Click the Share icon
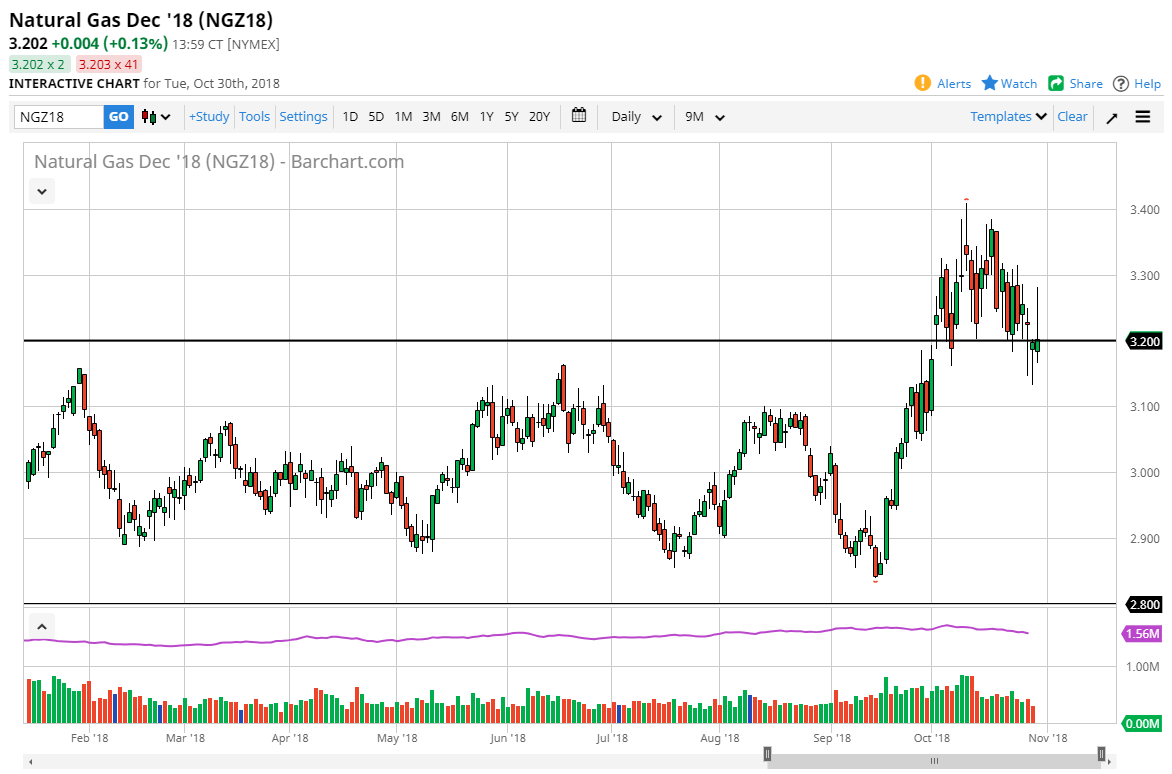The height and width of the screenshot is (774, 1172). click(x=1056, y=83)
